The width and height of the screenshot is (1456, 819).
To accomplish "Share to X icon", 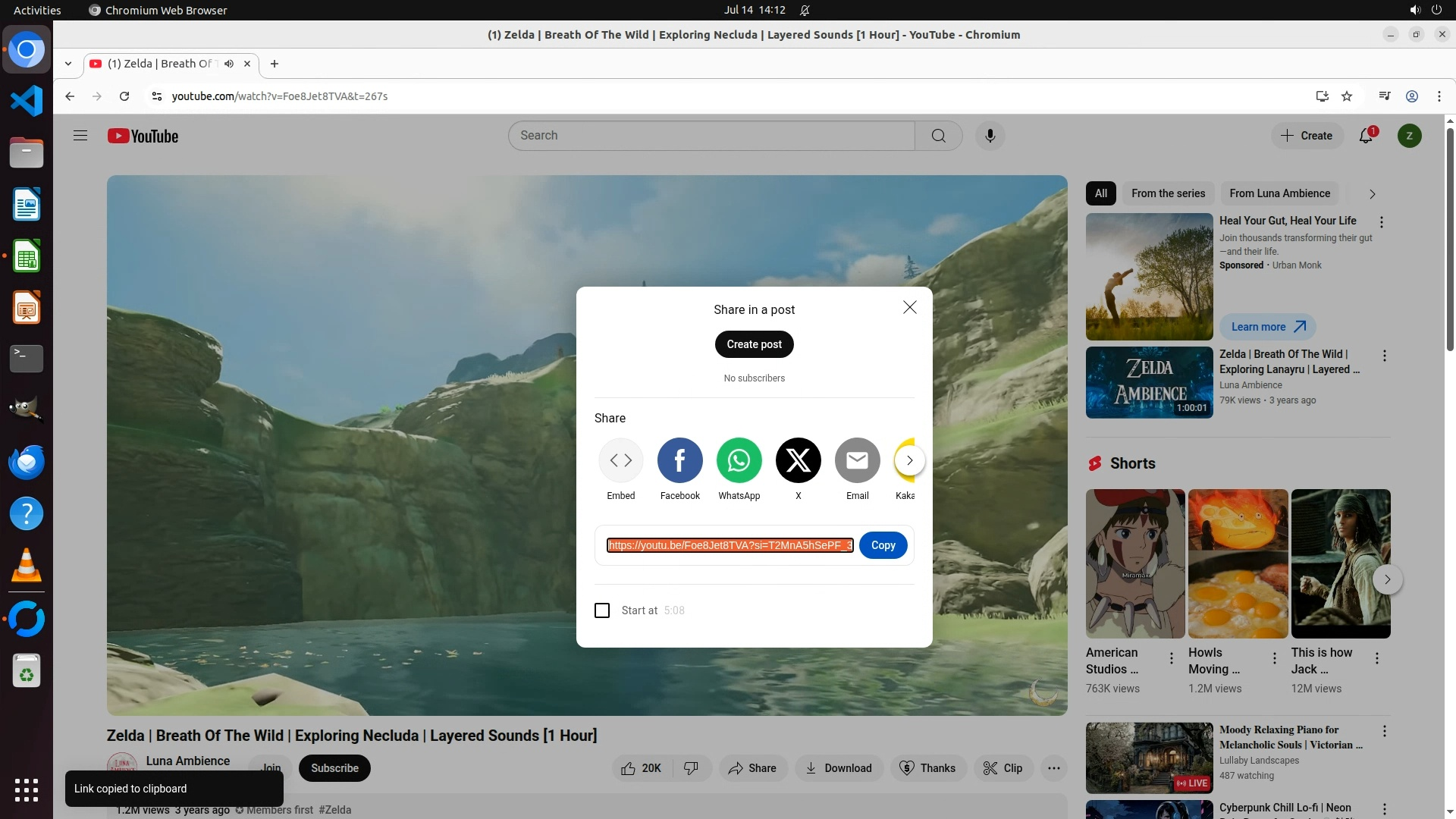I will coord(798,460).
